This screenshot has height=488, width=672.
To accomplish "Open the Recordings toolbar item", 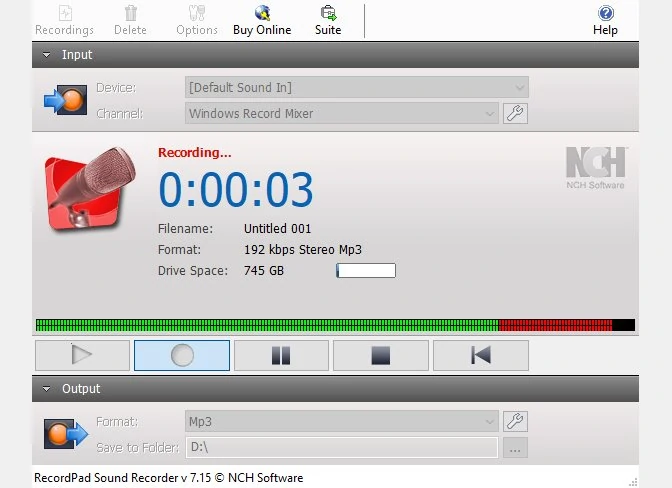I will click(x=64, y=21).
